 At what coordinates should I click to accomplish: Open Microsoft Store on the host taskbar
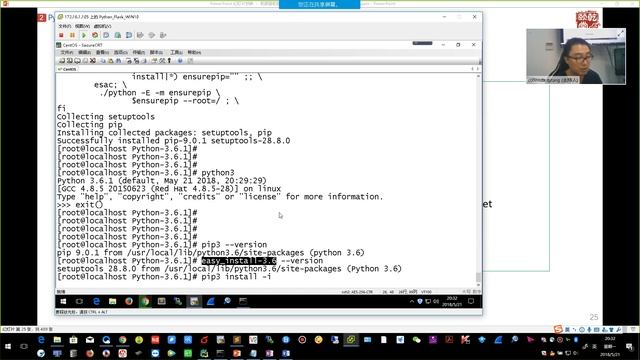pyautogui.click(x=73, y=340)
